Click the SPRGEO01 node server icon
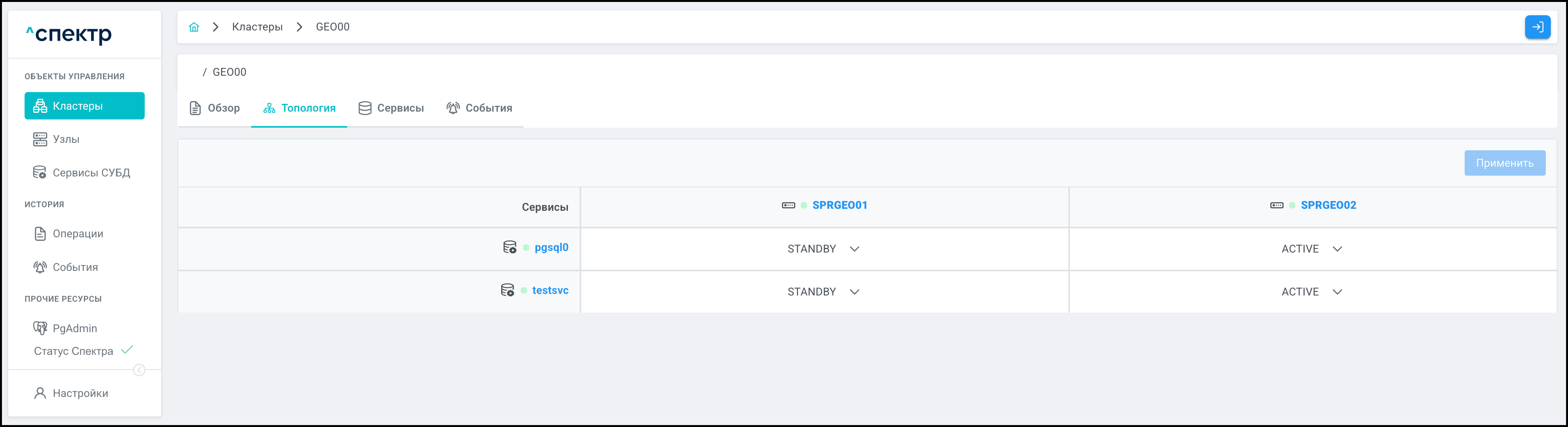 tap(788, 205)
